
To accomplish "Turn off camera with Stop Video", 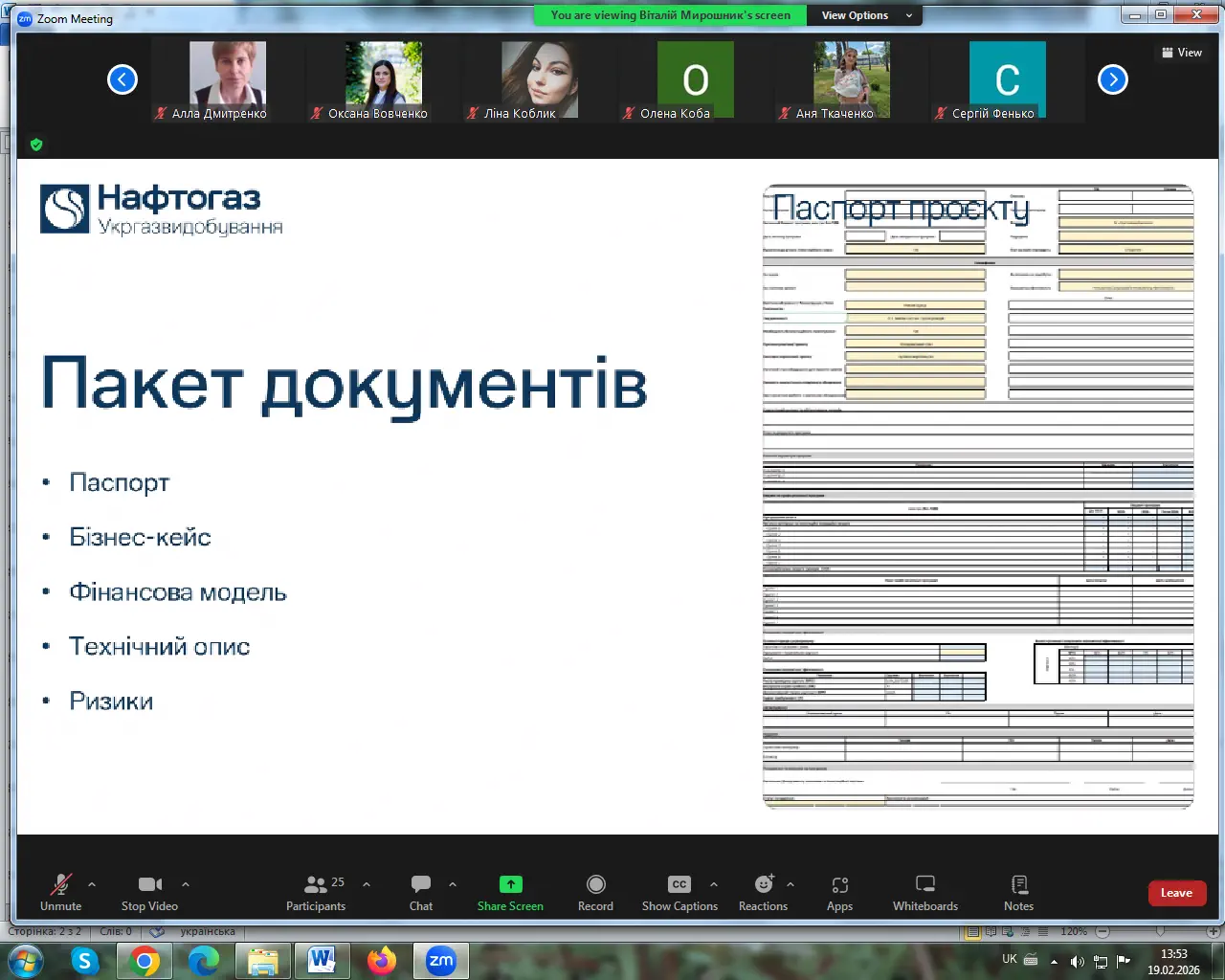I will point(149,892).
